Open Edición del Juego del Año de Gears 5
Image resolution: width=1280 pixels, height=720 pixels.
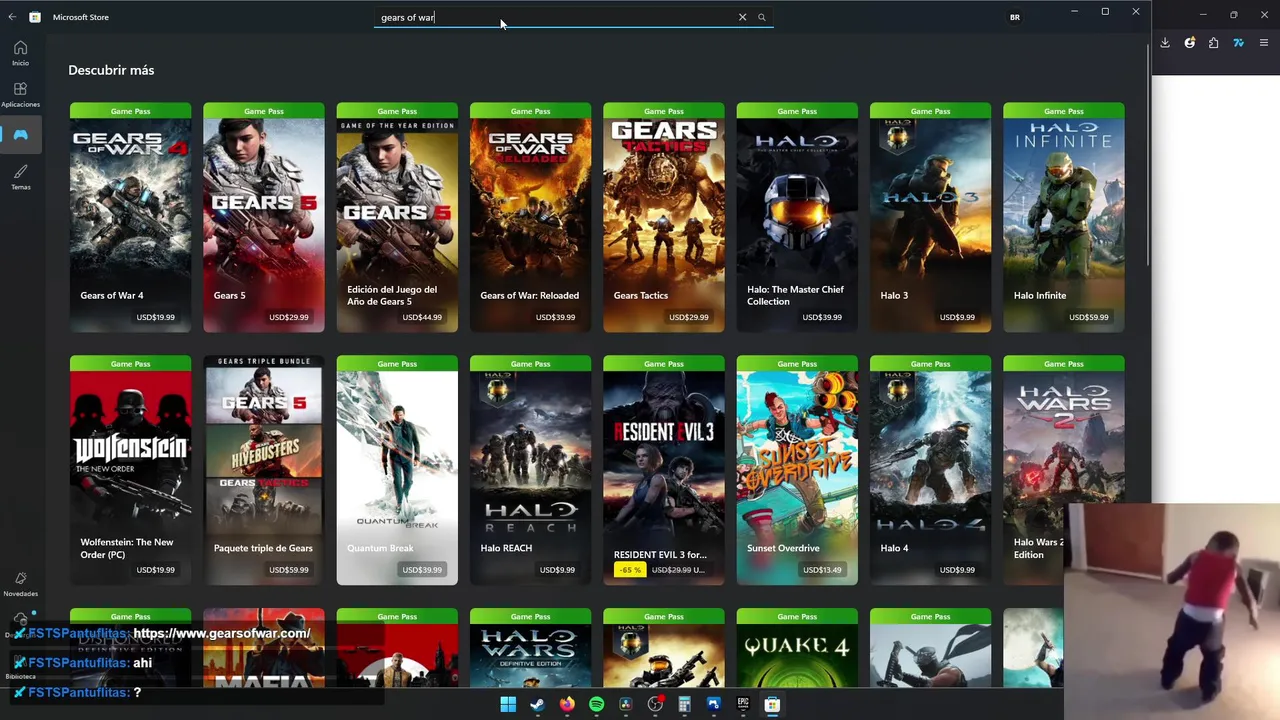pos(397,217)
